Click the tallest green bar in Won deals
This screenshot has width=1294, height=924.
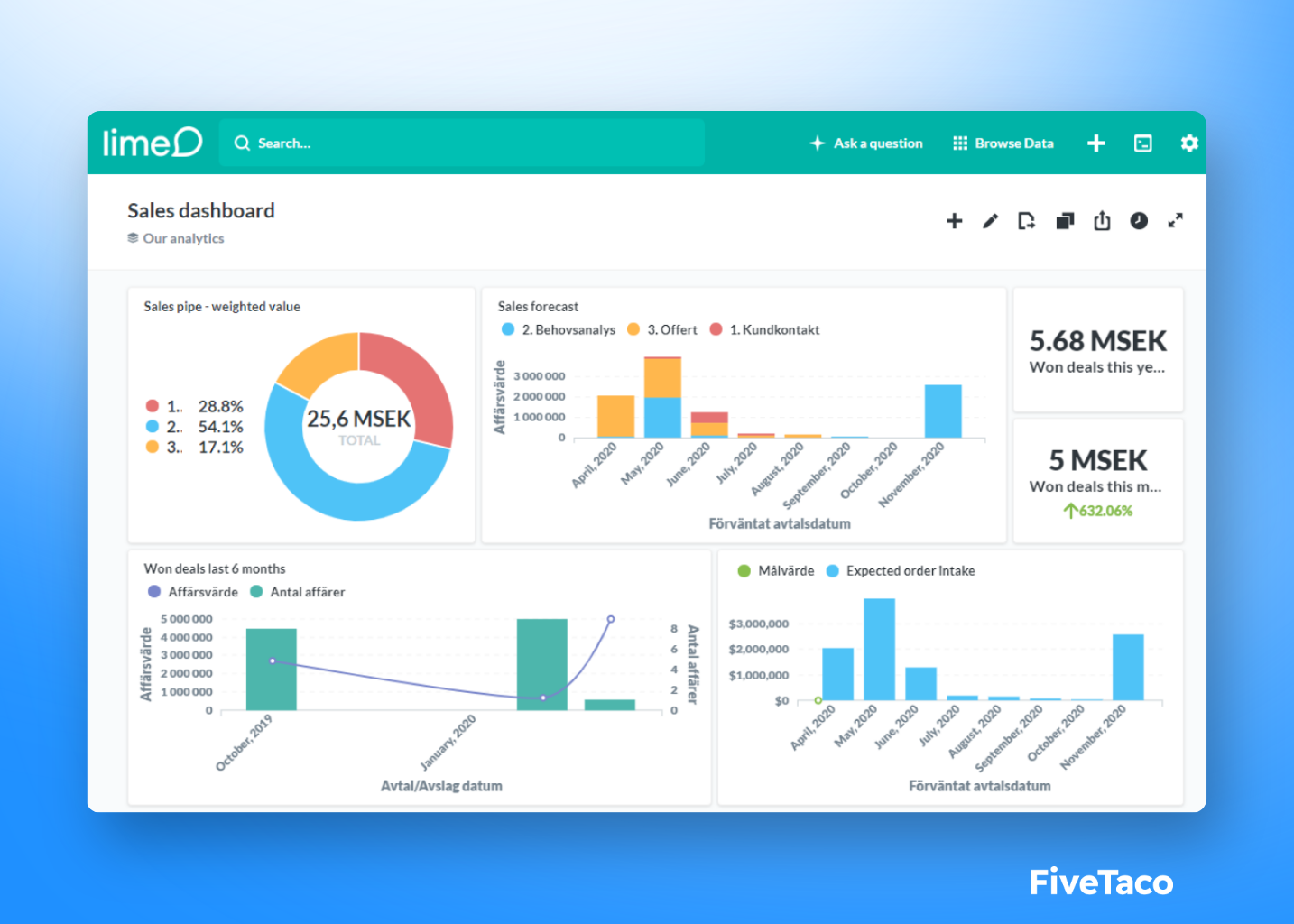click(x=542, y=664)
